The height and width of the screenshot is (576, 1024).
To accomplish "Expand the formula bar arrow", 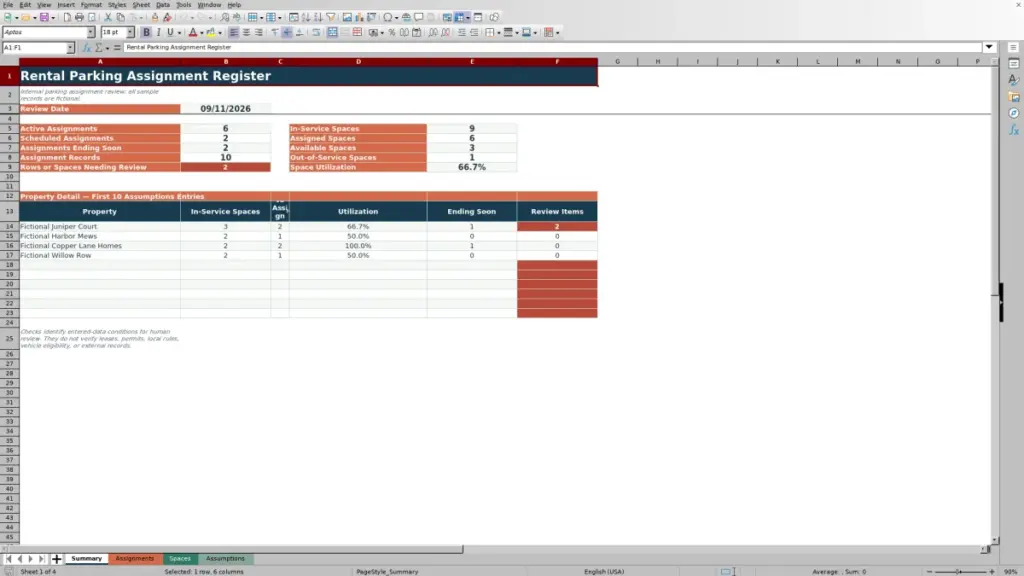I will [x=989, y=47].
